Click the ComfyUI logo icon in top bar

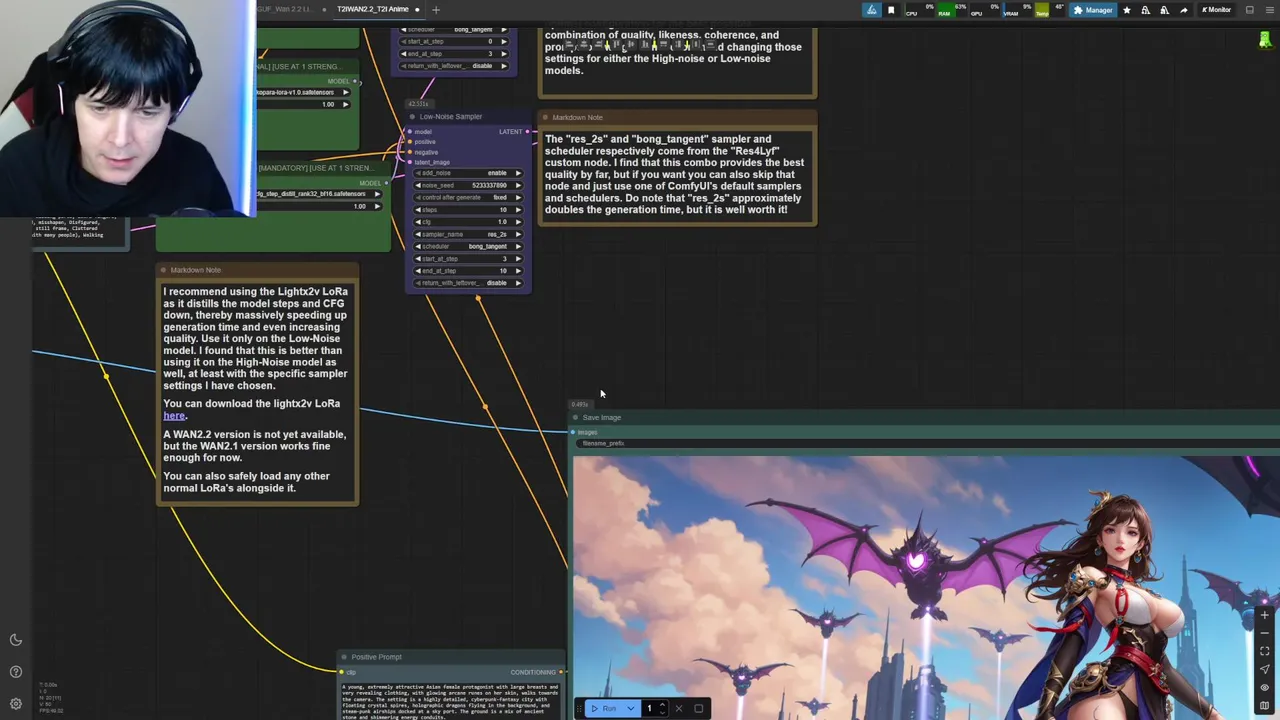point(872,10)
